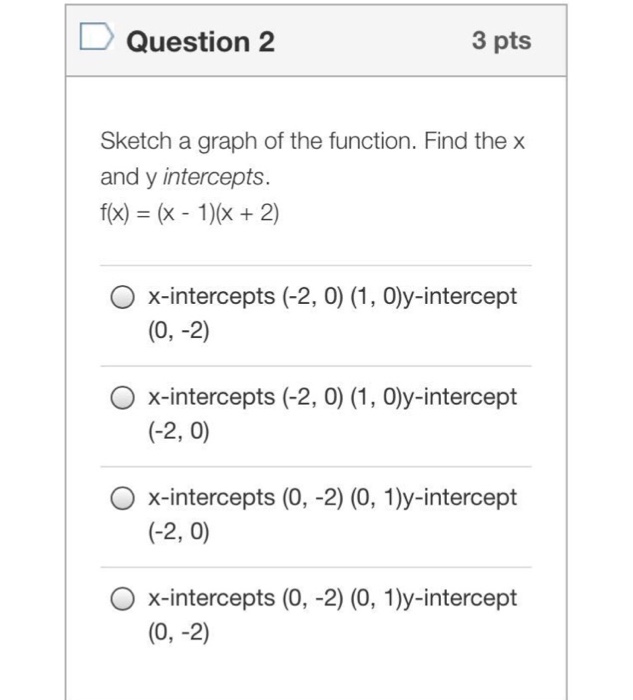Select radio button for second answer option
The width and height of the screenshot is (633, 700).
pos(122,398)
